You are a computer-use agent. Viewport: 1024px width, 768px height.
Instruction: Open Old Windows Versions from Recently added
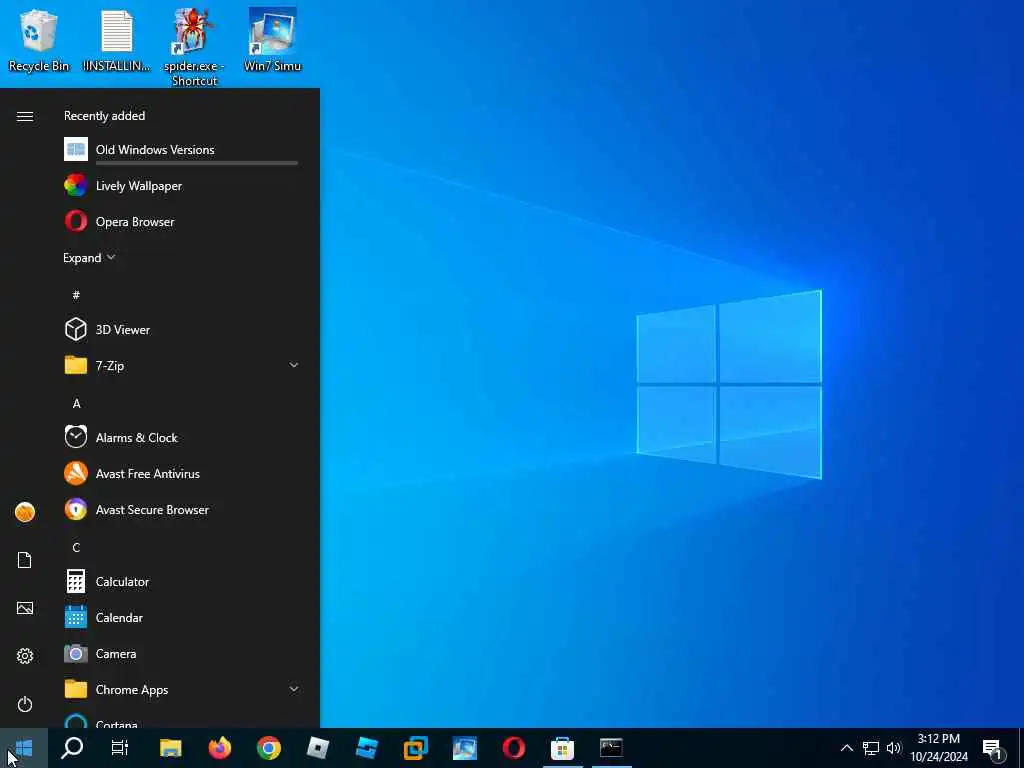[181, 150]
